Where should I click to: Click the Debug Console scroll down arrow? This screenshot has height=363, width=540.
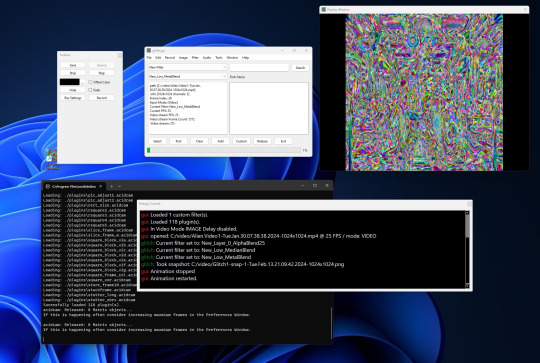[467, 286]
